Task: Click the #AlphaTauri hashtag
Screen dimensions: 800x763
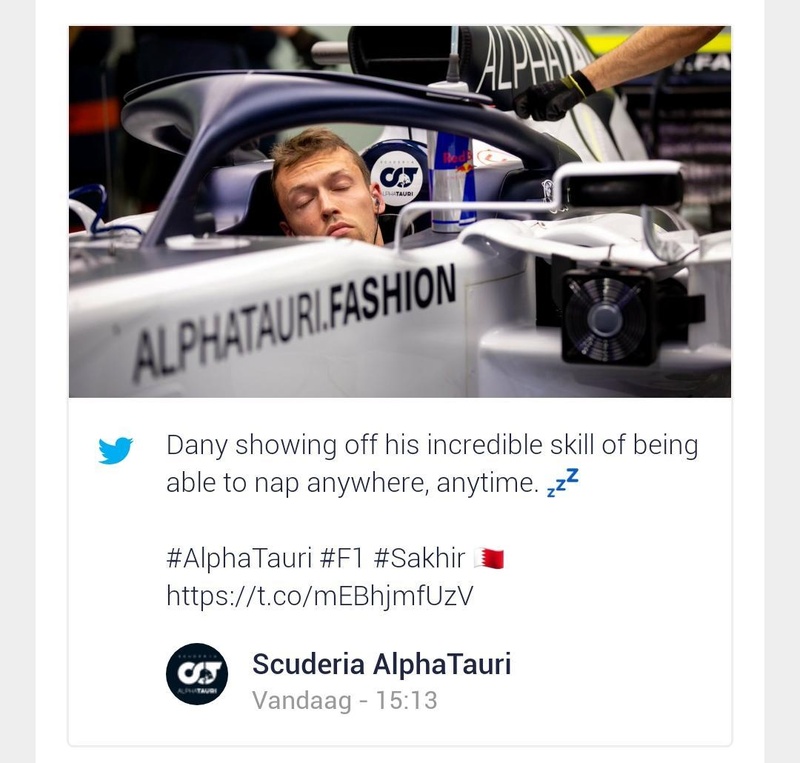Action: click(239, 558)
